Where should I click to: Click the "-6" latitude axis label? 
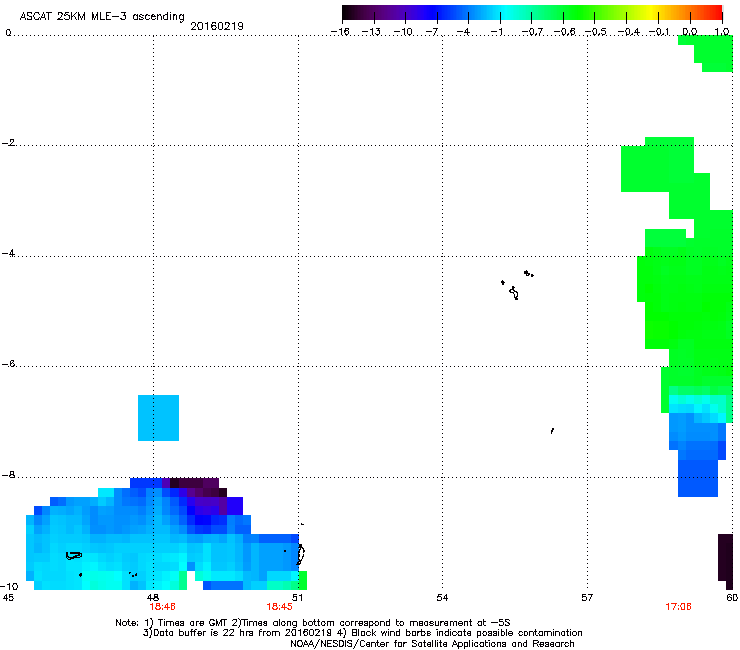8,363
